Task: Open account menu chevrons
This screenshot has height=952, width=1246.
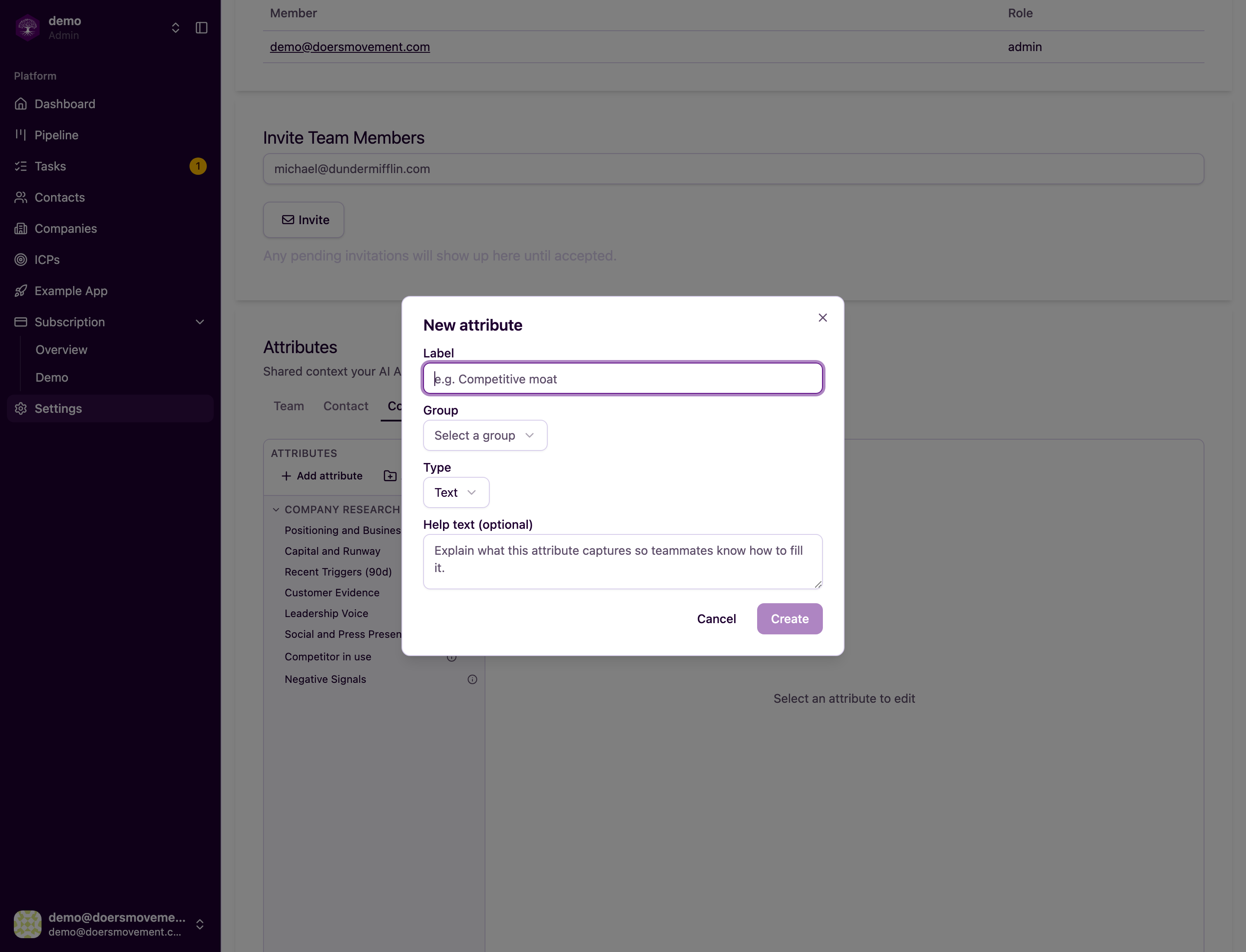Action: point(200,924)
